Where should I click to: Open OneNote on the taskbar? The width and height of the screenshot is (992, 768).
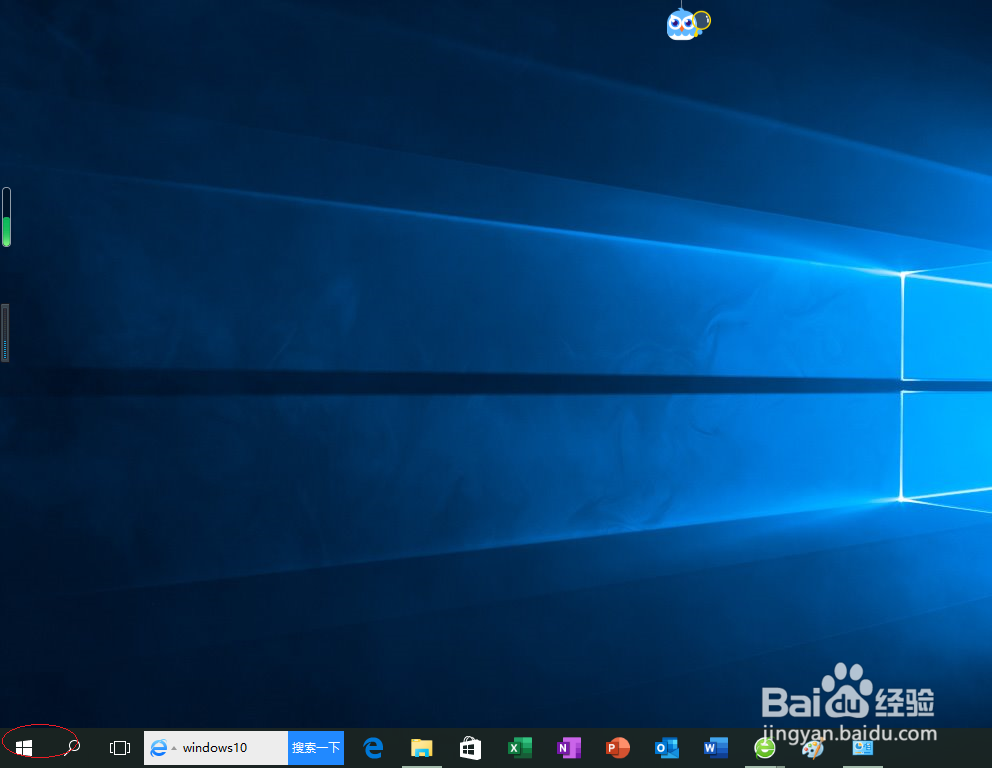[568, 747]
